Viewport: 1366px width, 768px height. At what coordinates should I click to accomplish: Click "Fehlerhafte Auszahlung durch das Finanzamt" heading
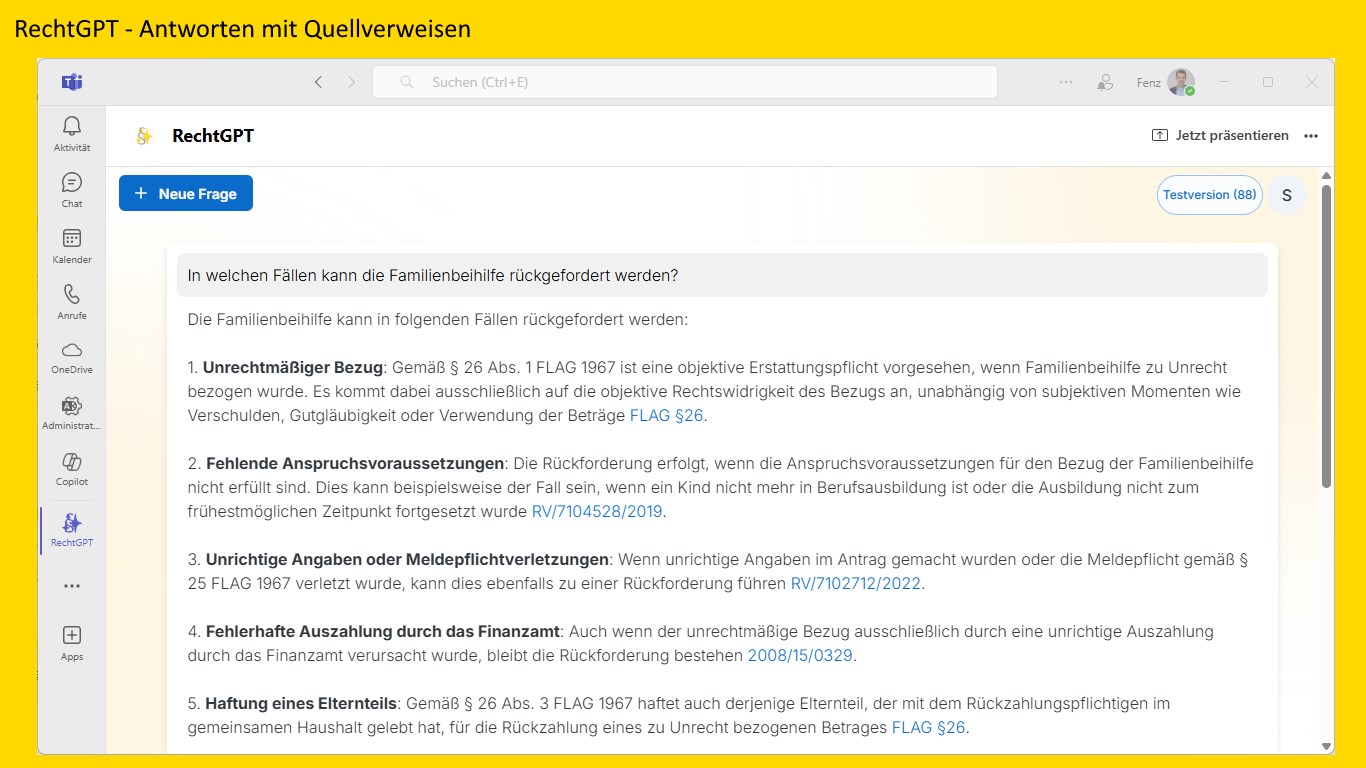coord(382,632)
